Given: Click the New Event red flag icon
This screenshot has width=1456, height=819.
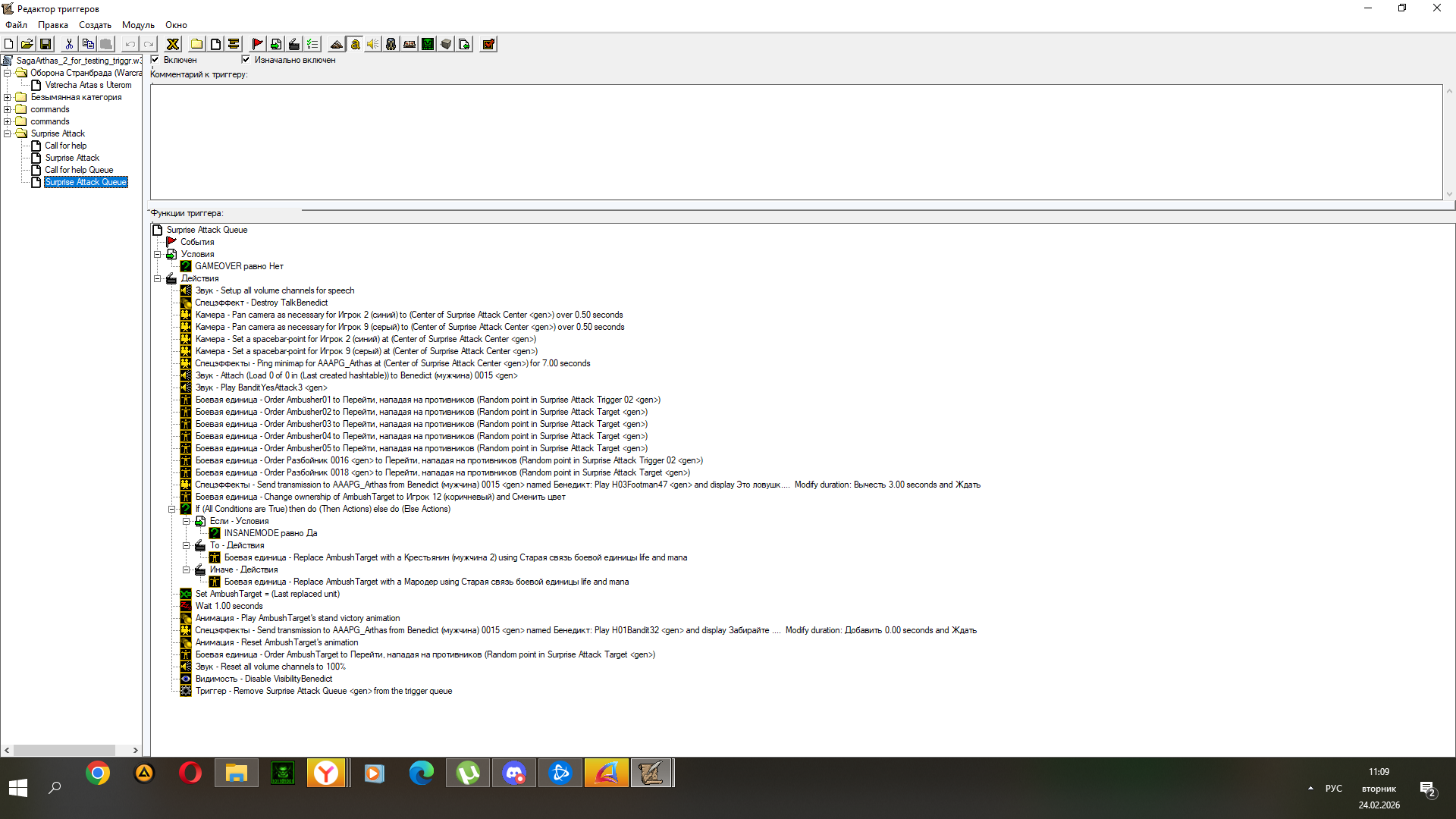Looking at the screenshot, I should click(257, 44).
